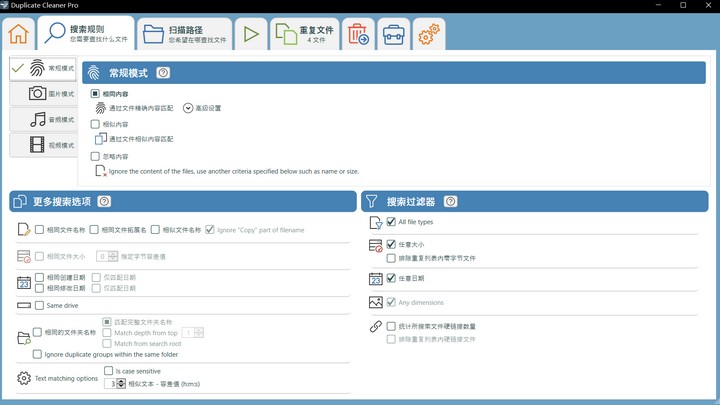This screenshot has width=720, height=405.
Task: Open the toolbox briefcase icon
Action: [393, 35]
